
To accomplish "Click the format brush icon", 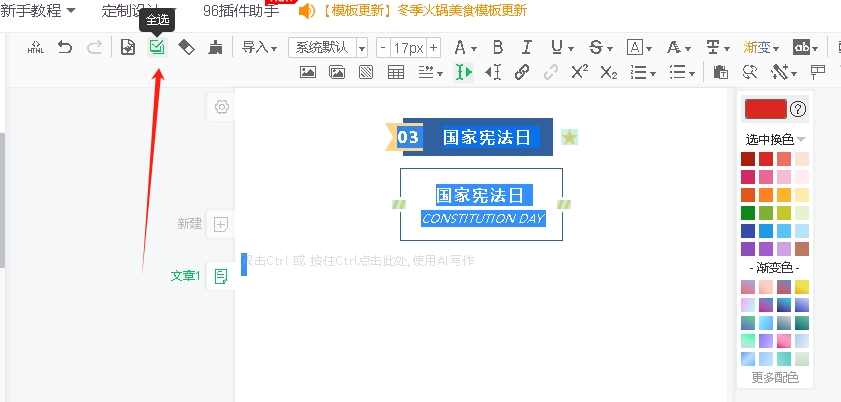I will click(x=215, y=47).
